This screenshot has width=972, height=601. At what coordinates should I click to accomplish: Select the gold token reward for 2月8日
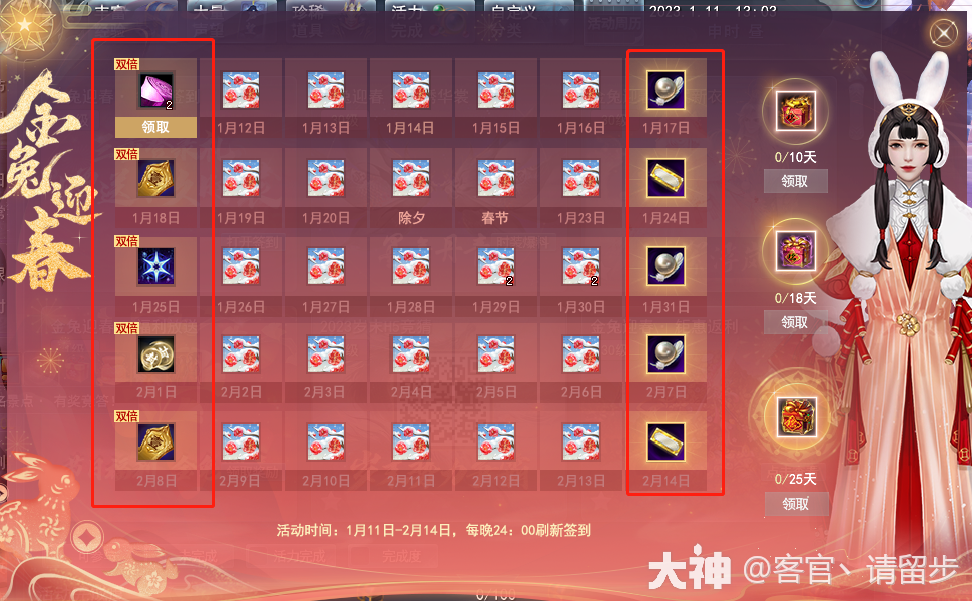(156, 442)
